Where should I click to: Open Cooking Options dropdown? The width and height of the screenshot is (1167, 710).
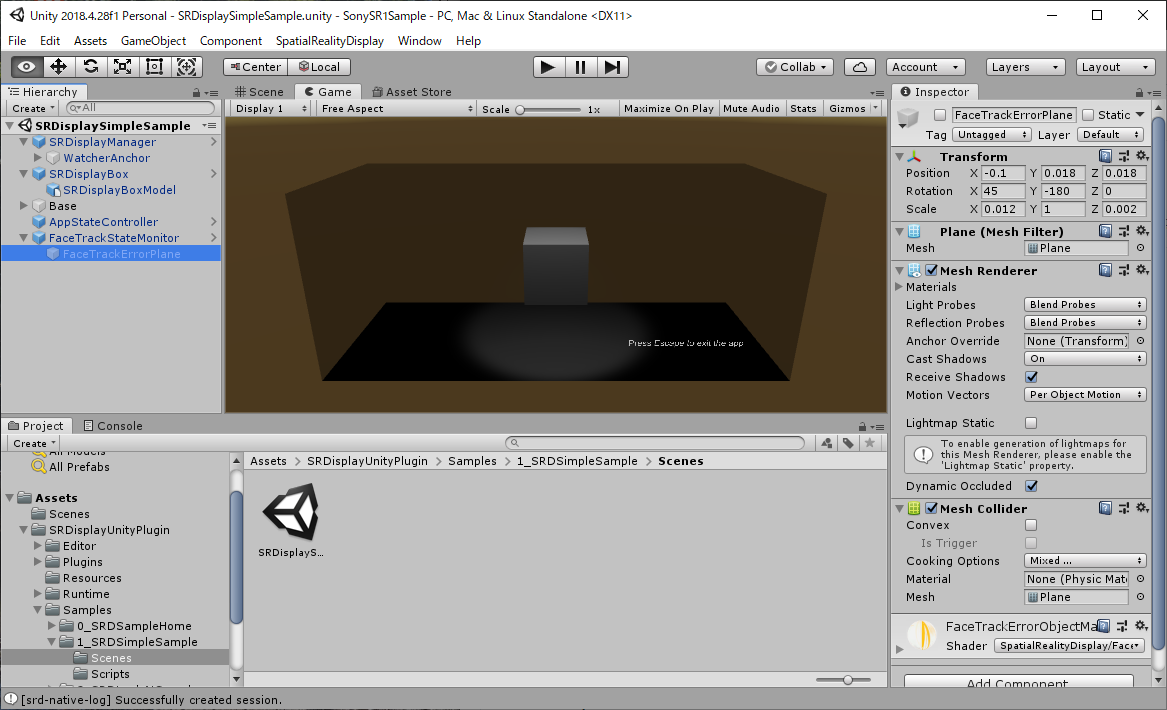click(1085, 560)
